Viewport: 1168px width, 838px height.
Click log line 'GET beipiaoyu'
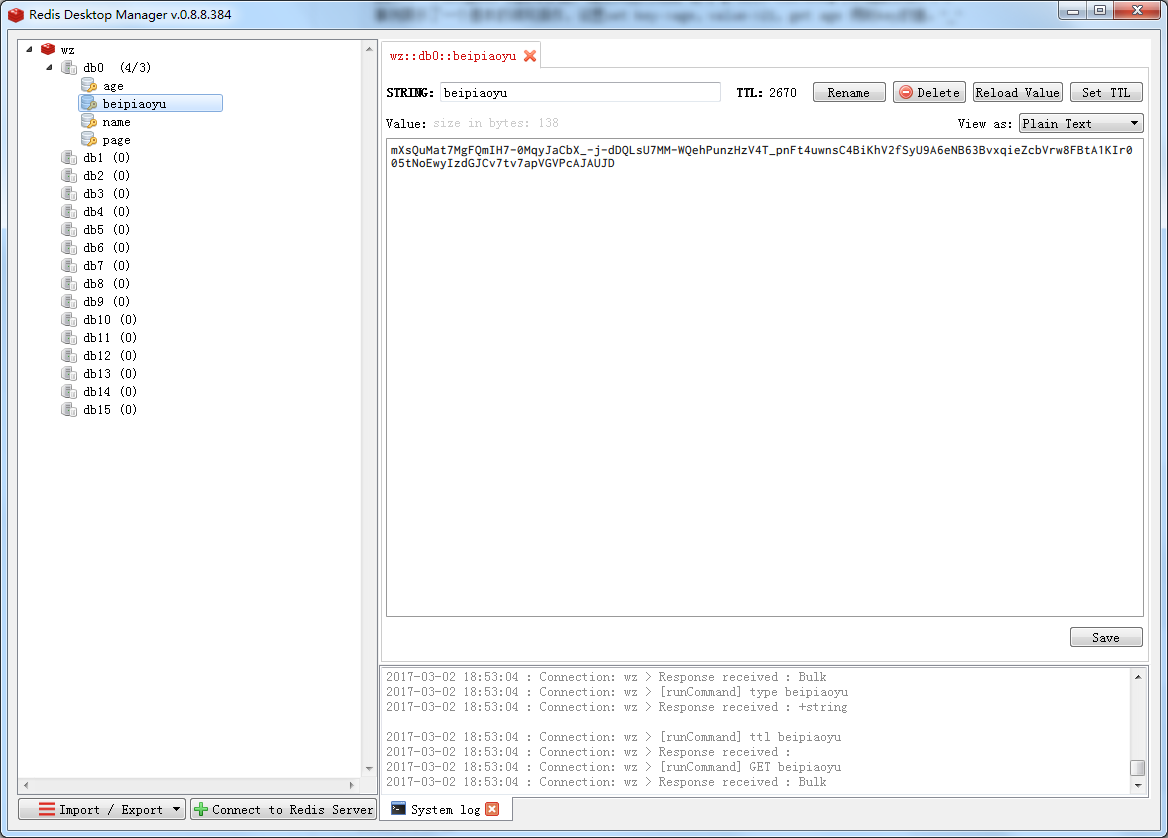(613, 766)
